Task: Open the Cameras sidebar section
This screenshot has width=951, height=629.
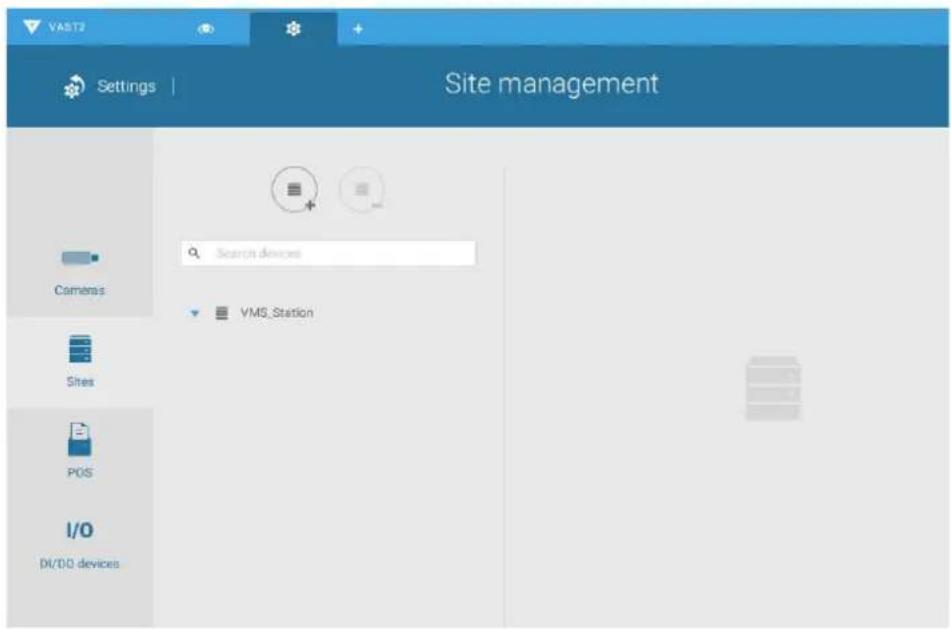Action: click(79, 272)
